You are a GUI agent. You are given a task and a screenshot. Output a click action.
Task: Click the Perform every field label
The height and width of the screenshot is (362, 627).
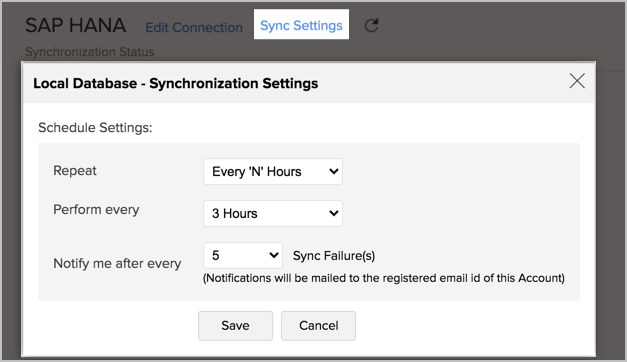tap(96, 210)
